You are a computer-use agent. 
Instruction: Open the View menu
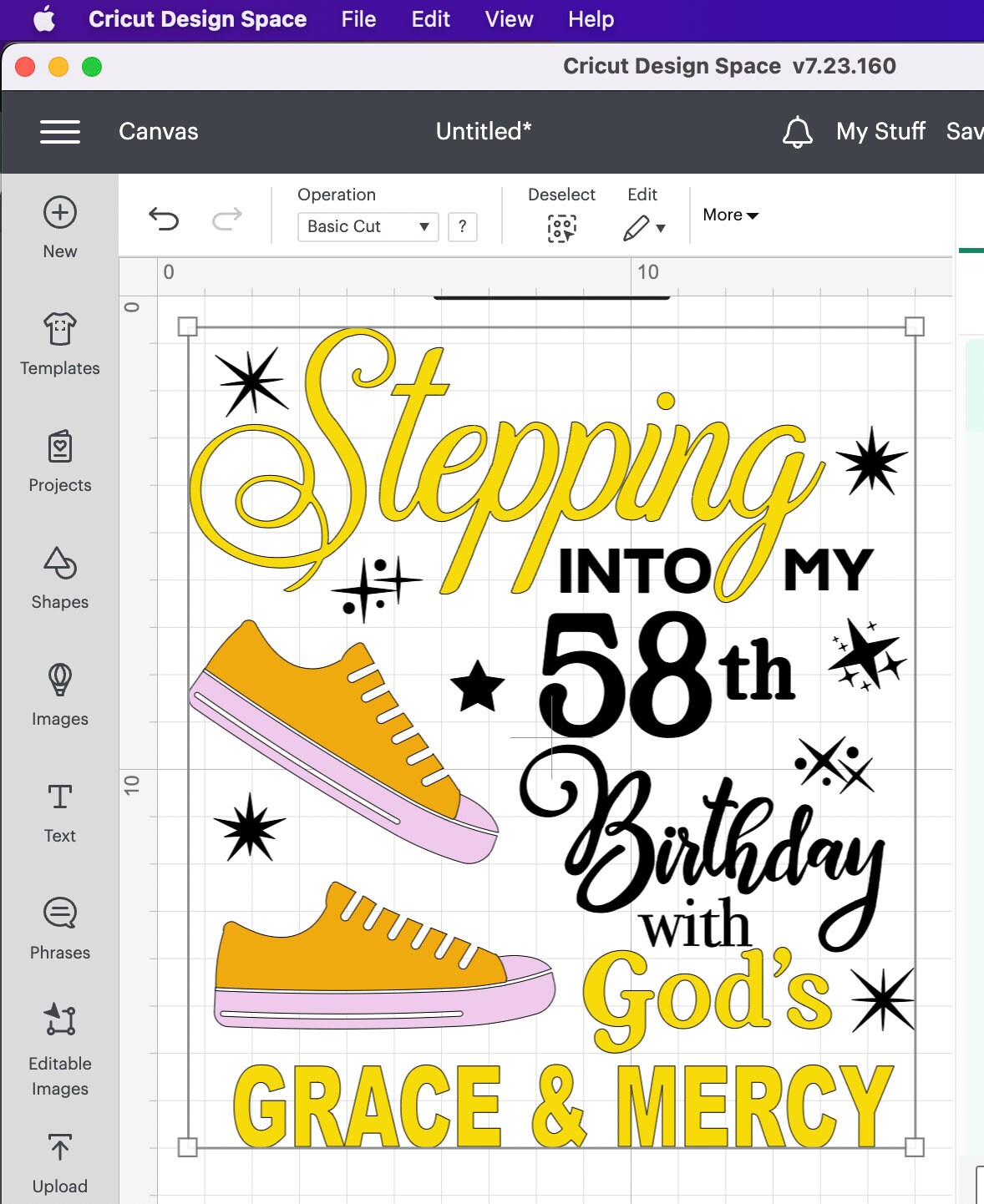click(510, 19)
